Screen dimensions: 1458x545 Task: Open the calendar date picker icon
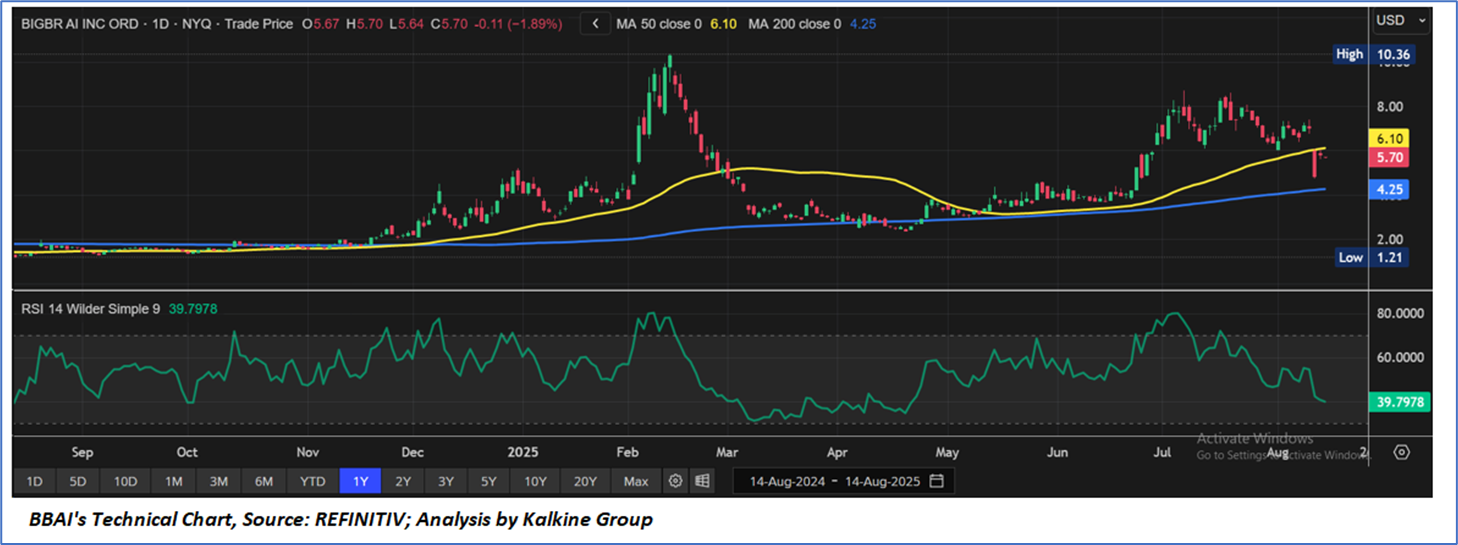[936, 481]
